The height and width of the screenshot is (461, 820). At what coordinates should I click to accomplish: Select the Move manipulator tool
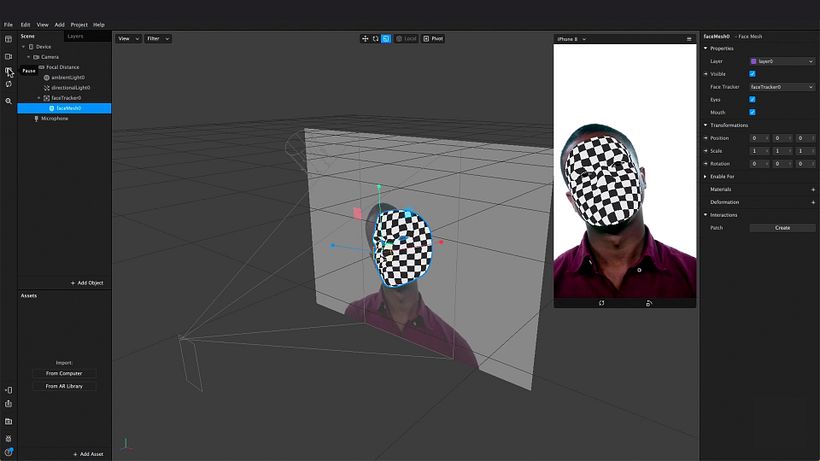click(365, 39)
